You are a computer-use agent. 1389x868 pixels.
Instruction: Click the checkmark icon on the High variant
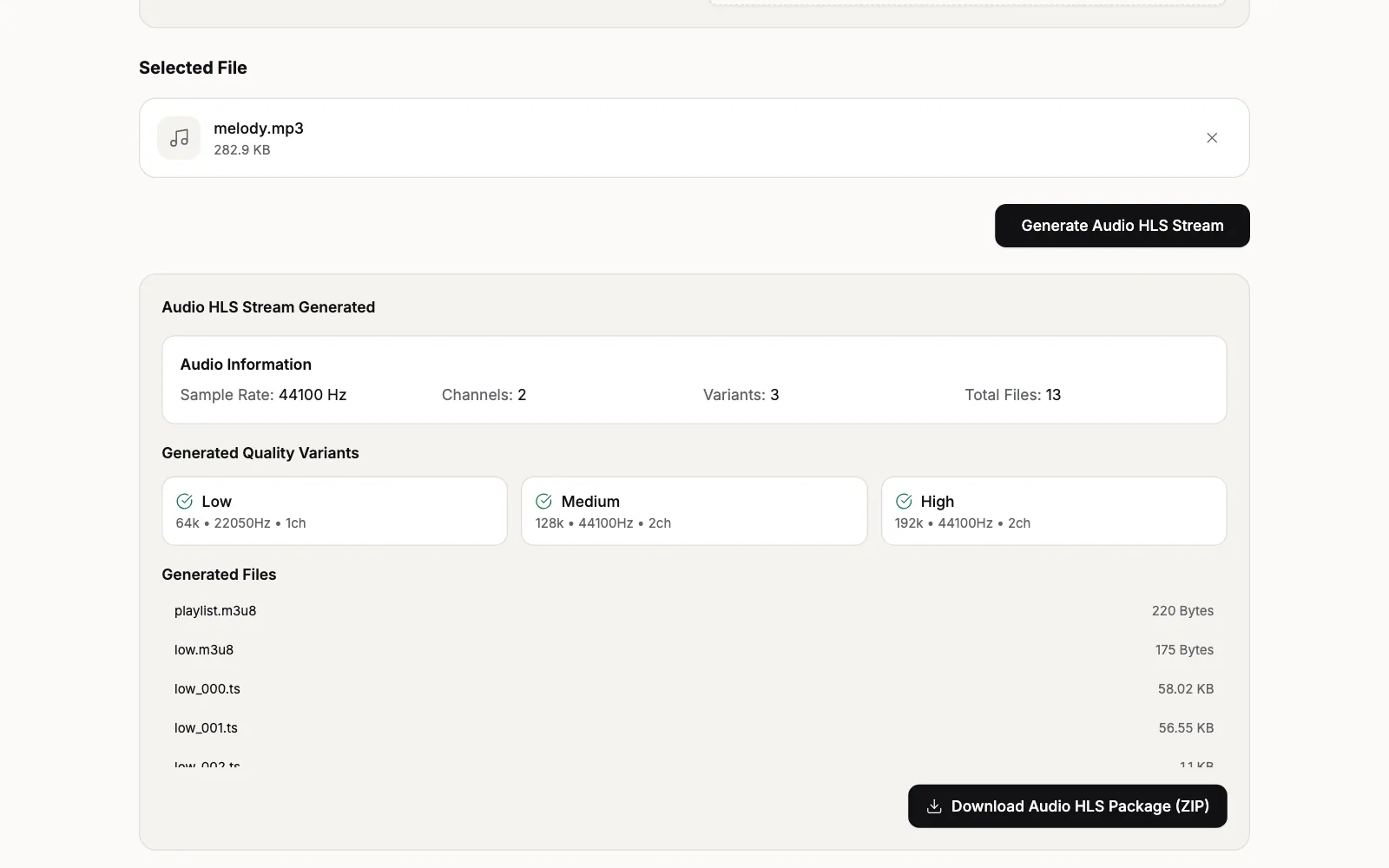click(x=904, y=501)
